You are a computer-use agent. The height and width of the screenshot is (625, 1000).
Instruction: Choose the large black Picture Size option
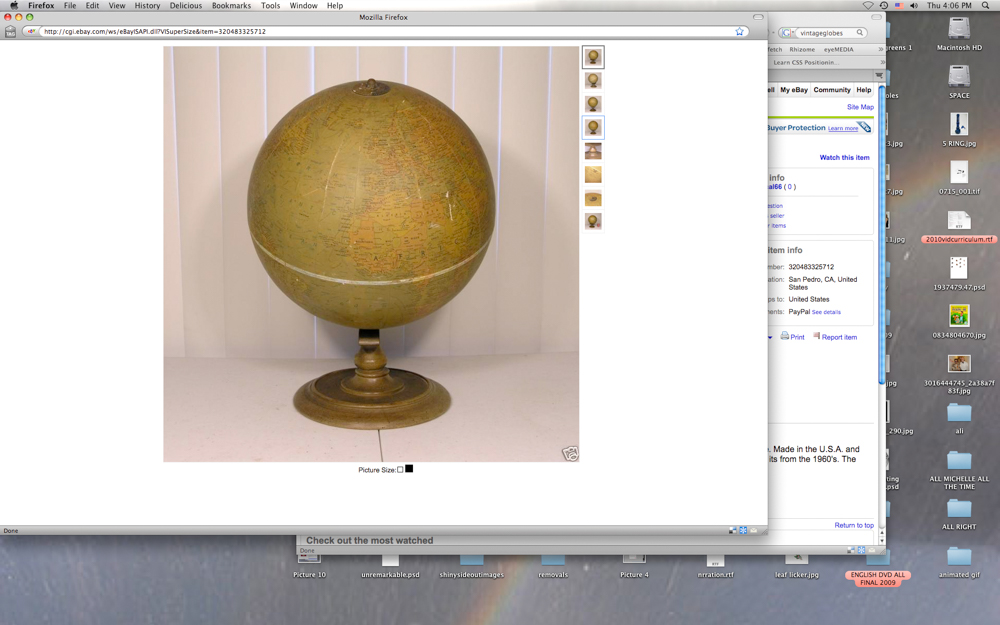409,469
